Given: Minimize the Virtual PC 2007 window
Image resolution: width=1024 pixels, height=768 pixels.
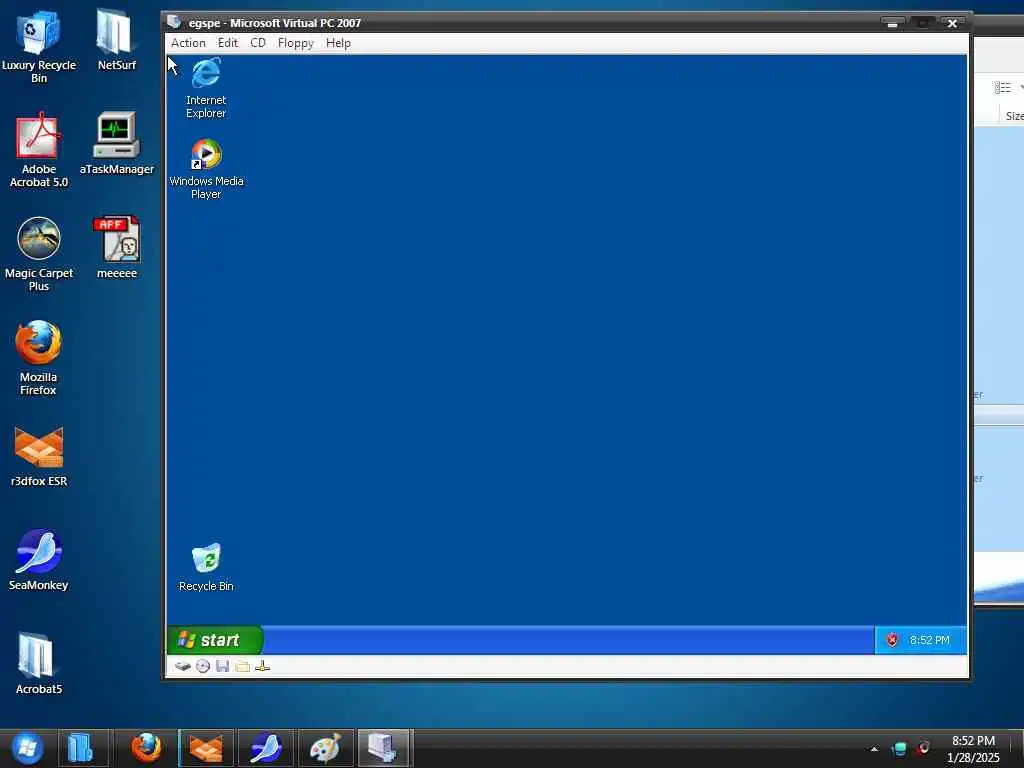Looking at the screenshot, I should tap(892, 24).
